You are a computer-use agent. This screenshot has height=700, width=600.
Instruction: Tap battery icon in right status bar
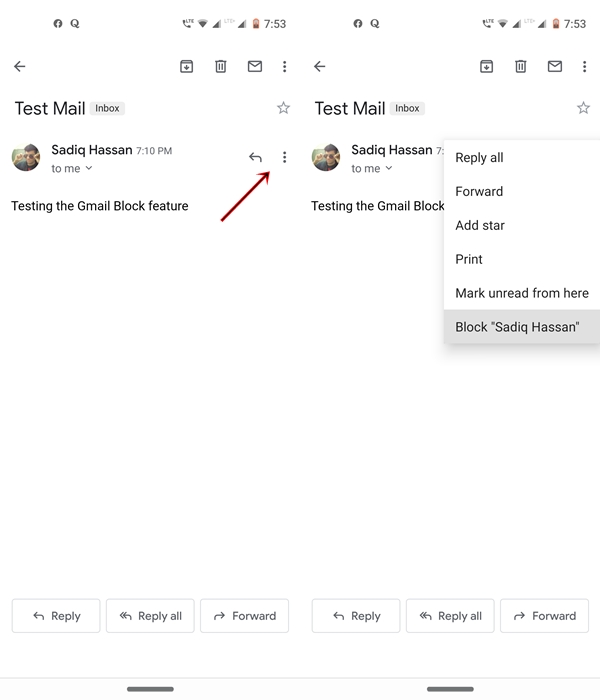click(556, 23)
